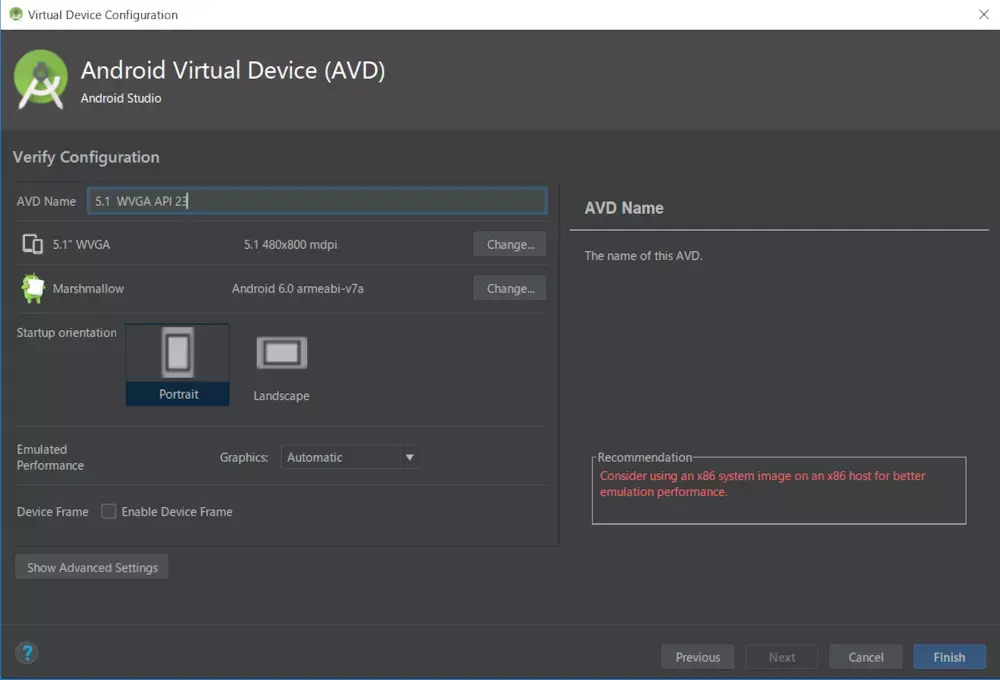
Task: Click the AVD Name help panel heading
Action: tap(624, 208)
